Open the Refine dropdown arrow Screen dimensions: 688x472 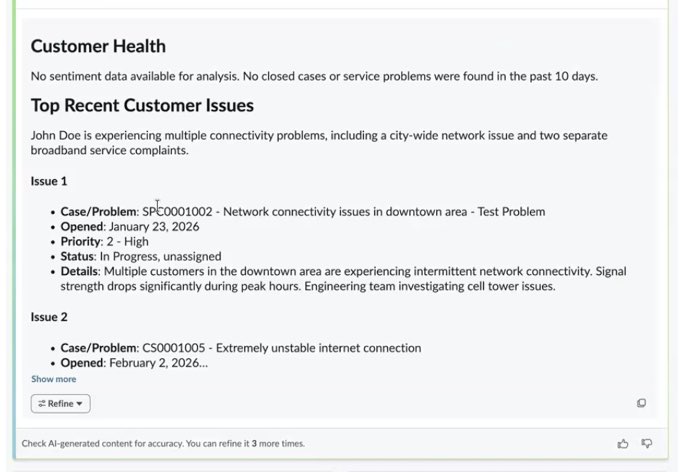(x=79, y=404)
